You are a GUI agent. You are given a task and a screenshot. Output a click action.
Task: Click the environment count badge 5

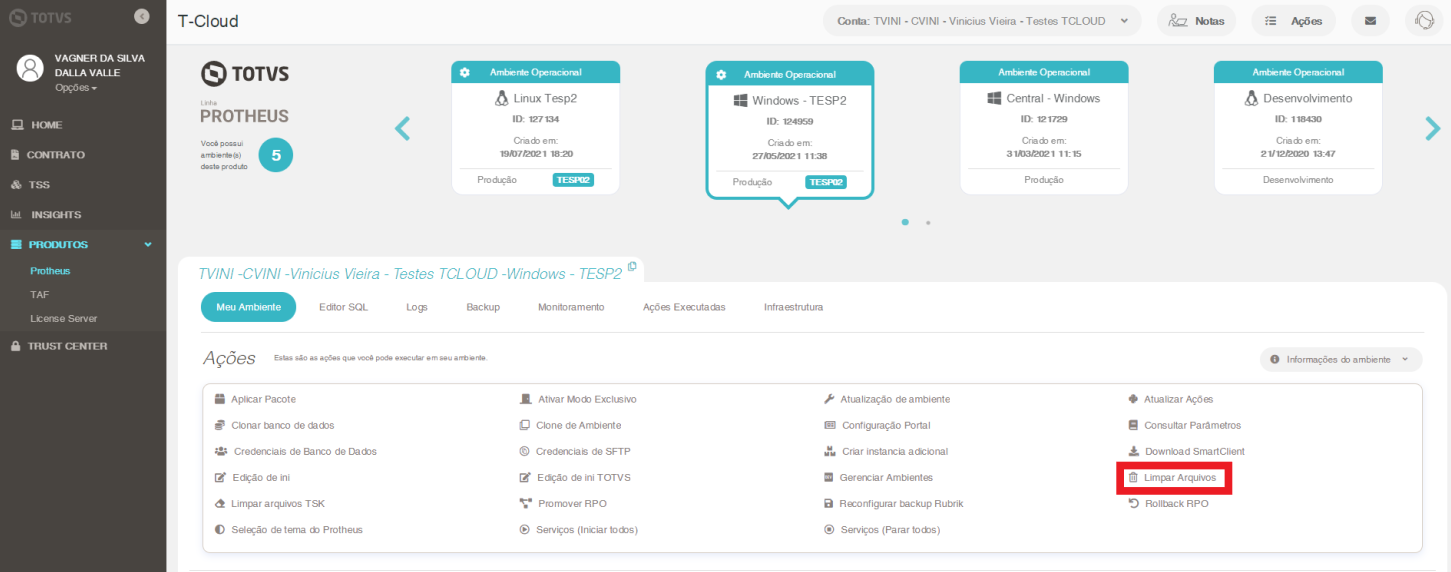[x=276, y=155]
